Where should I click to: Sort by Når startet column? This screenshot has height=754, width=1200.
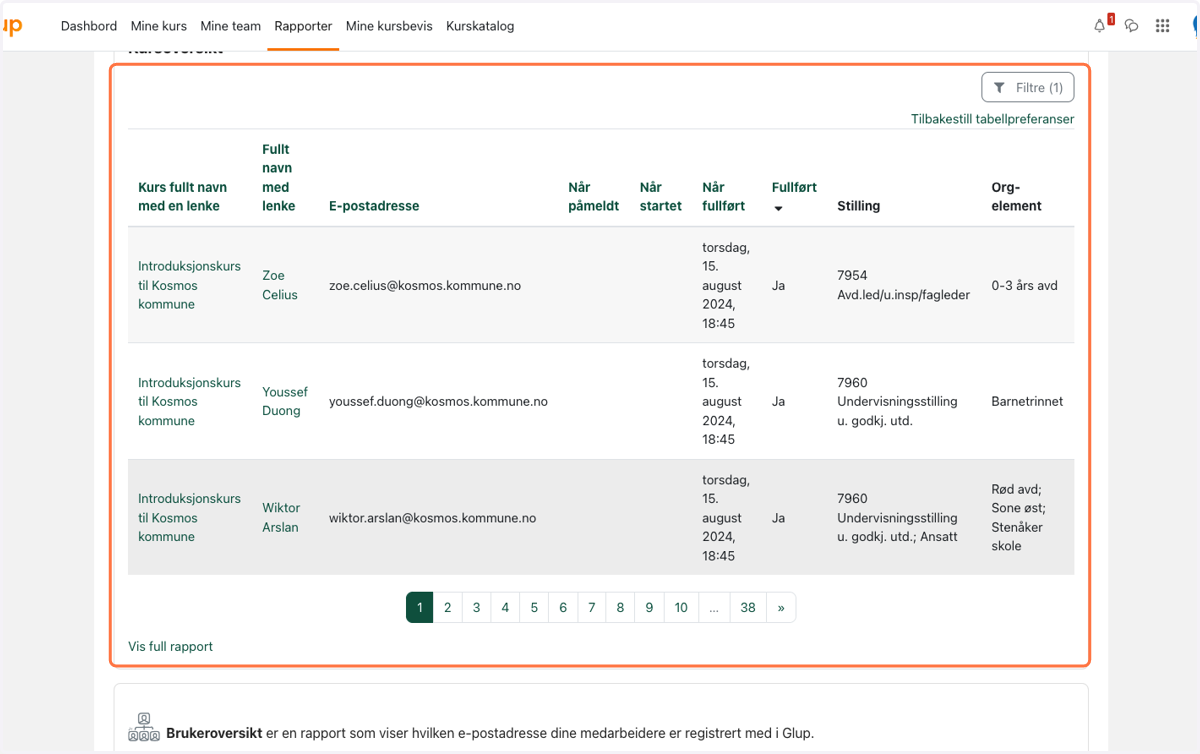tap(660, 197)
